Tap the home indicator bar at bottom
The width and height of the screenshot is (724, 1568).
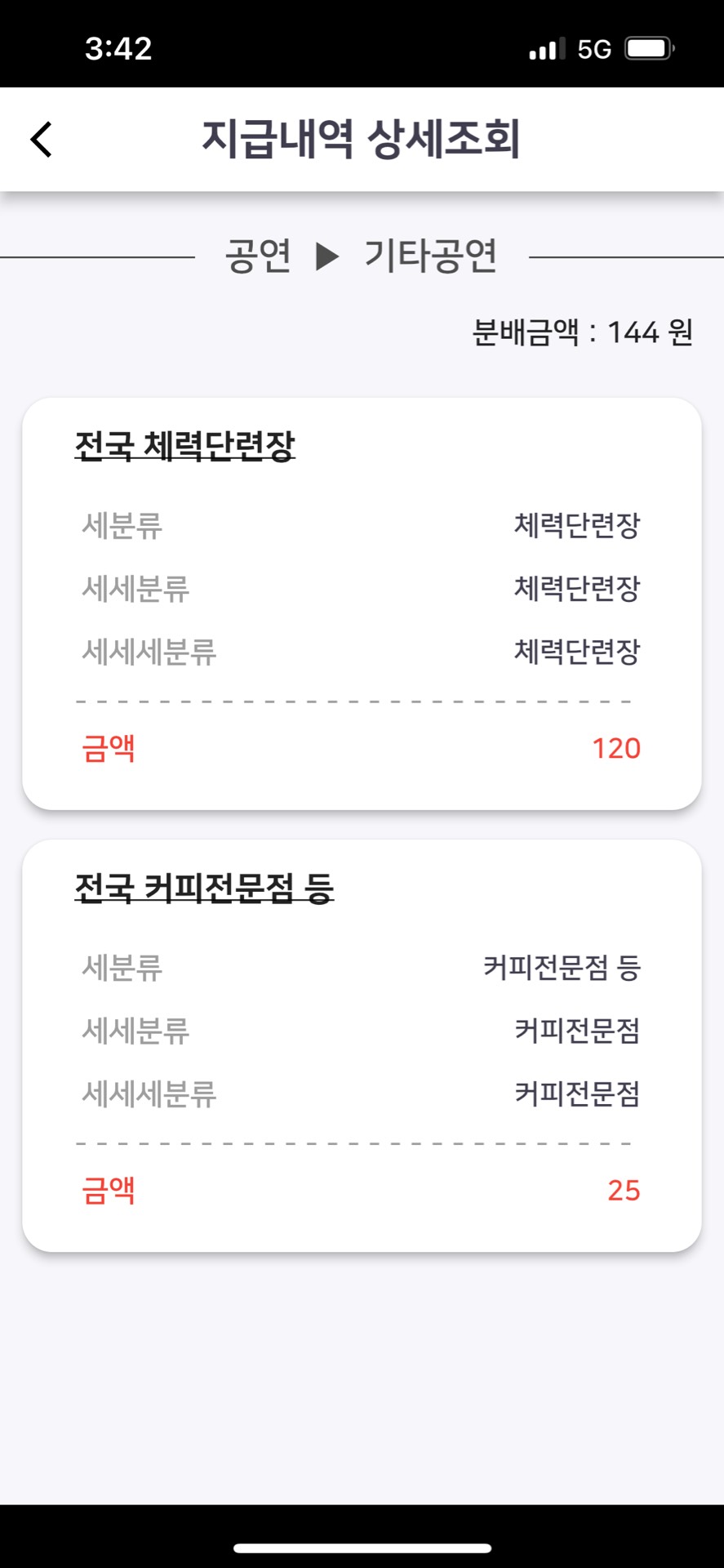click(x=362, y=1548)
